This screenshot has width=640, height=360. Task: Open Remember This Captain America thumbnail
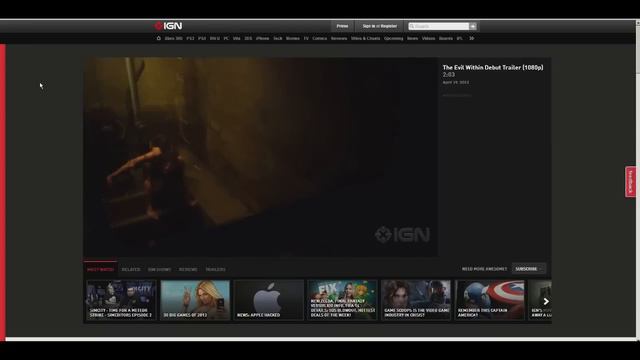pyautogui.click(x=490, y=300)
